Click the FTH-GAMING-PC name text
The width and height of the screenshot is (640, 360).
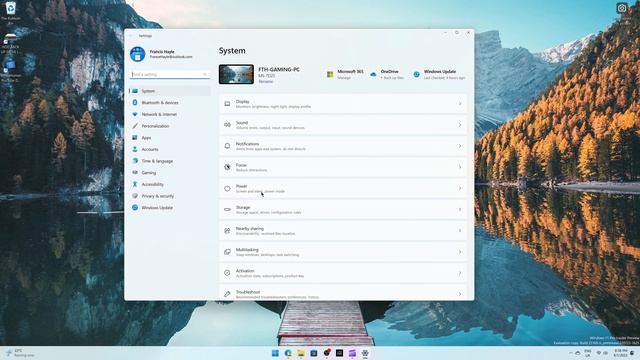[x=279, y=70]
